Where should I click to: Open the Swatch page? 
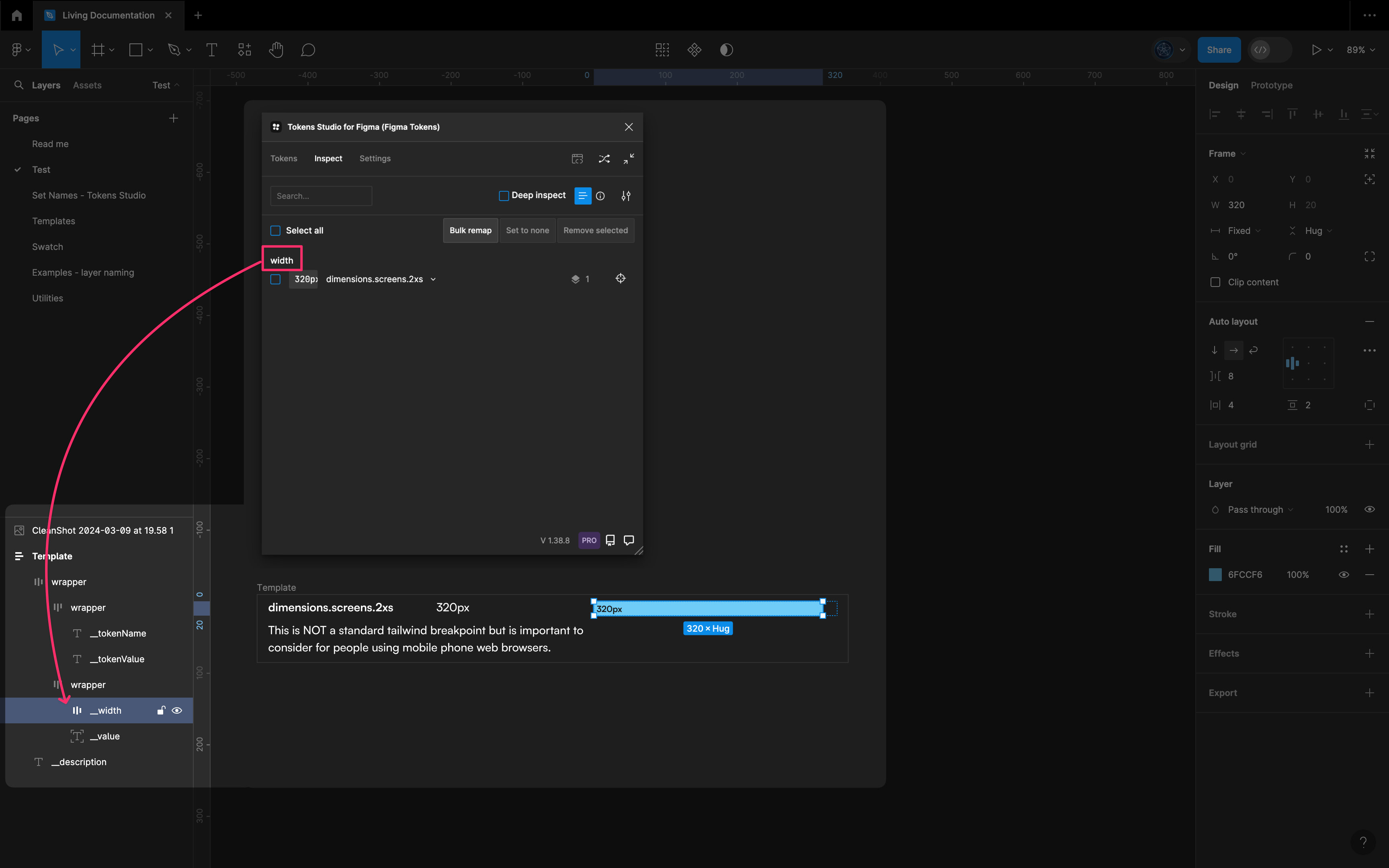(x=48, y=247)
